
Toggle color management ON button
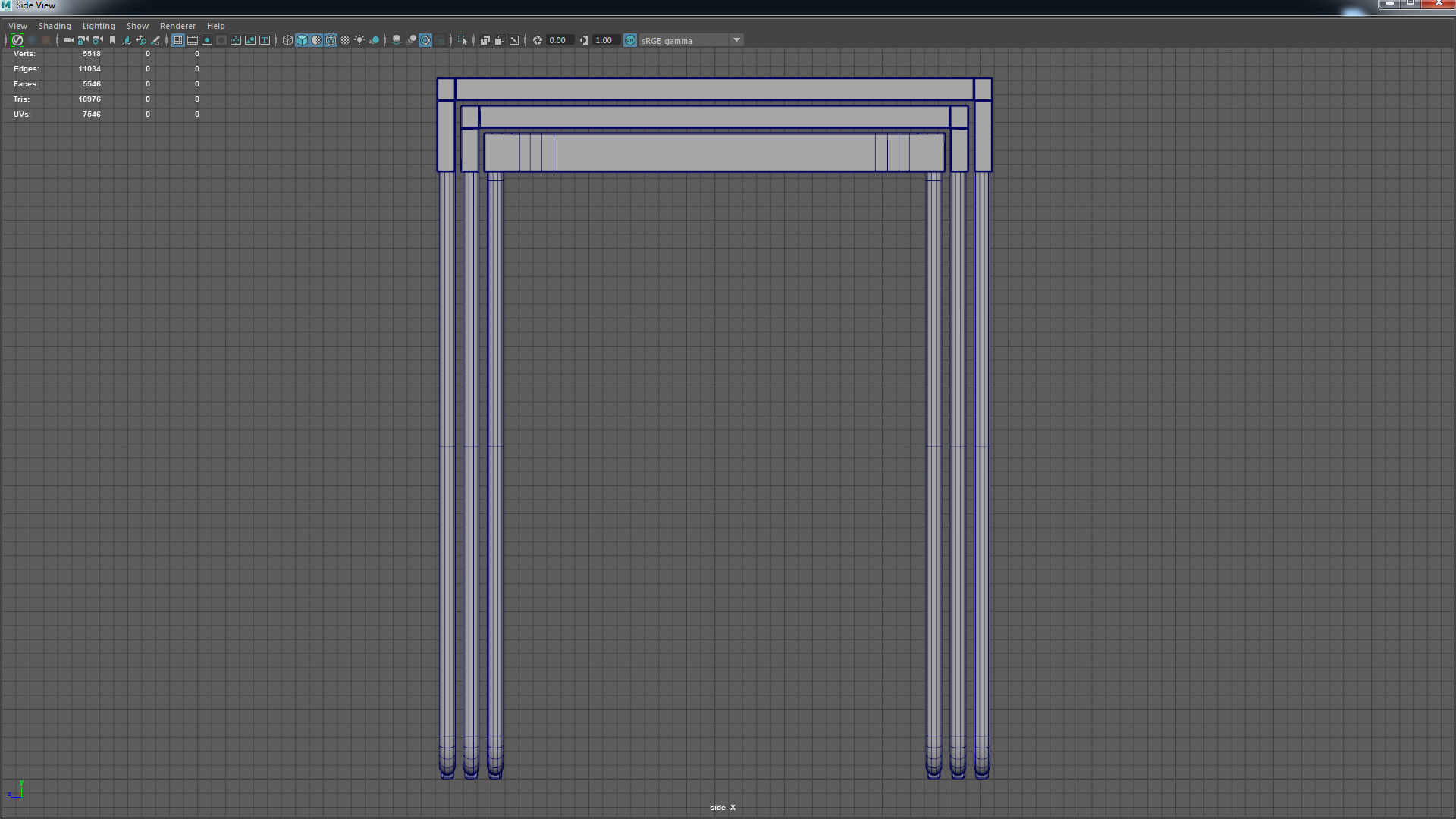point(630,40)
